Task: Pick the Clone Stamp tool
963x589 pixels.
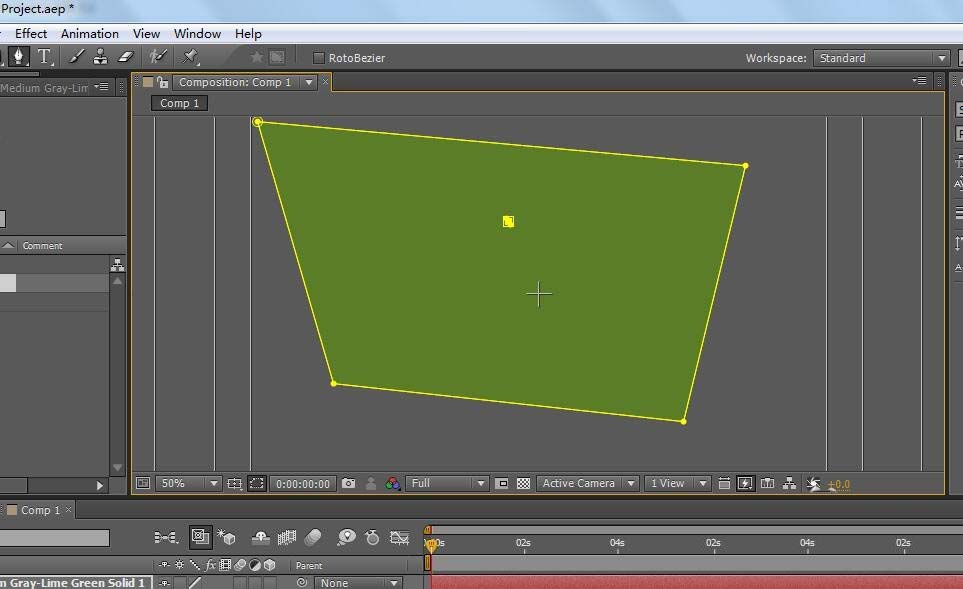Action: click(x=101, y=57)
